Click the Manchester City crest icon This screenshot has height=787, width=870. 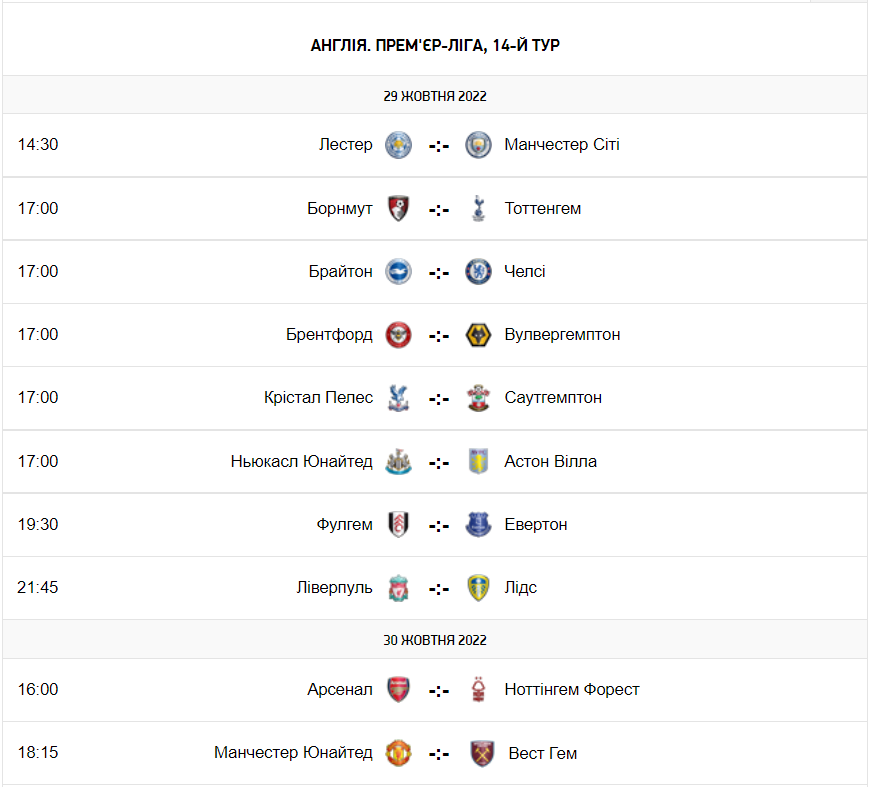(x=479, y=145)
